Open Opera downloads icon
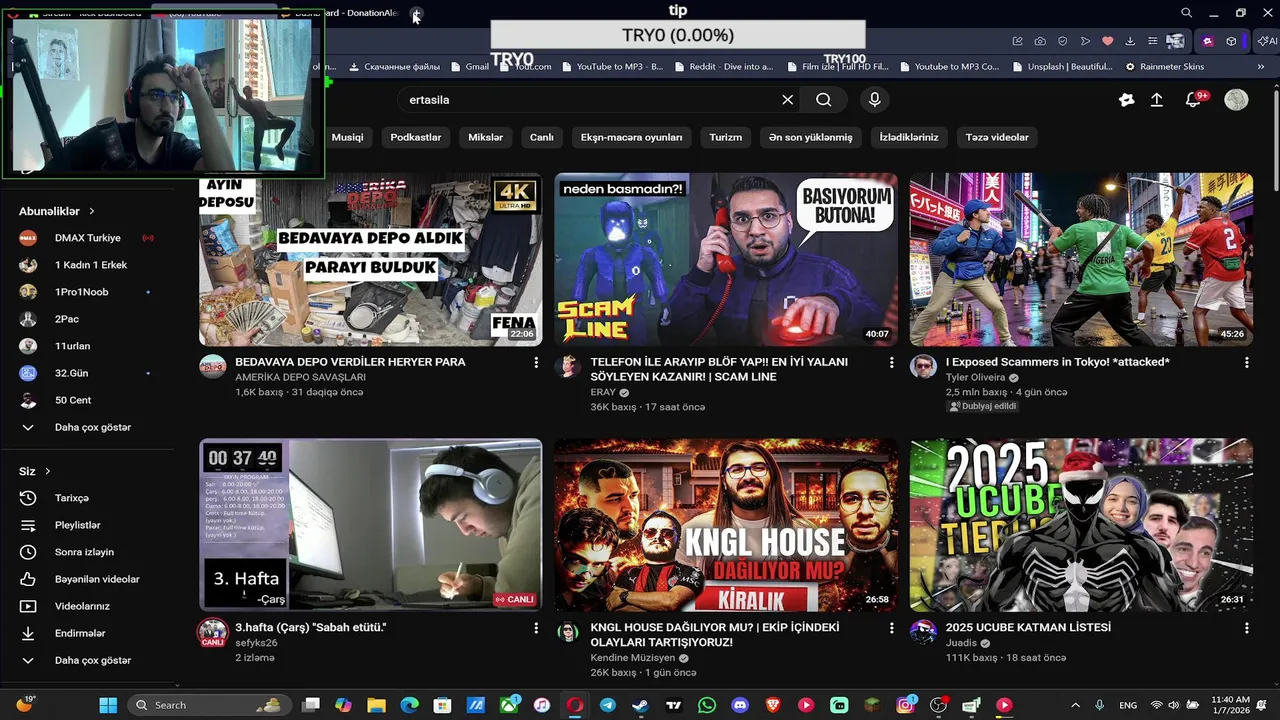 click(1130, 41)
